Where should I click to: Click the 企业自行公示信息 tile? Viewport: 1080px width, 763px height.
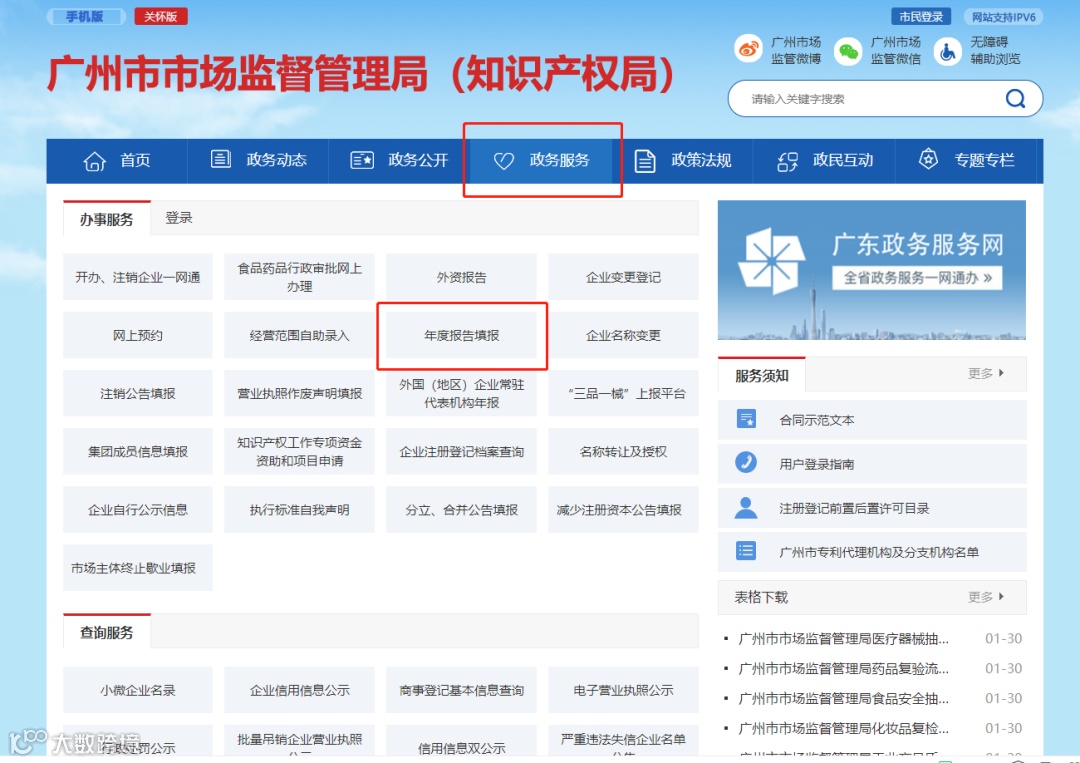(x=138, y=510)
